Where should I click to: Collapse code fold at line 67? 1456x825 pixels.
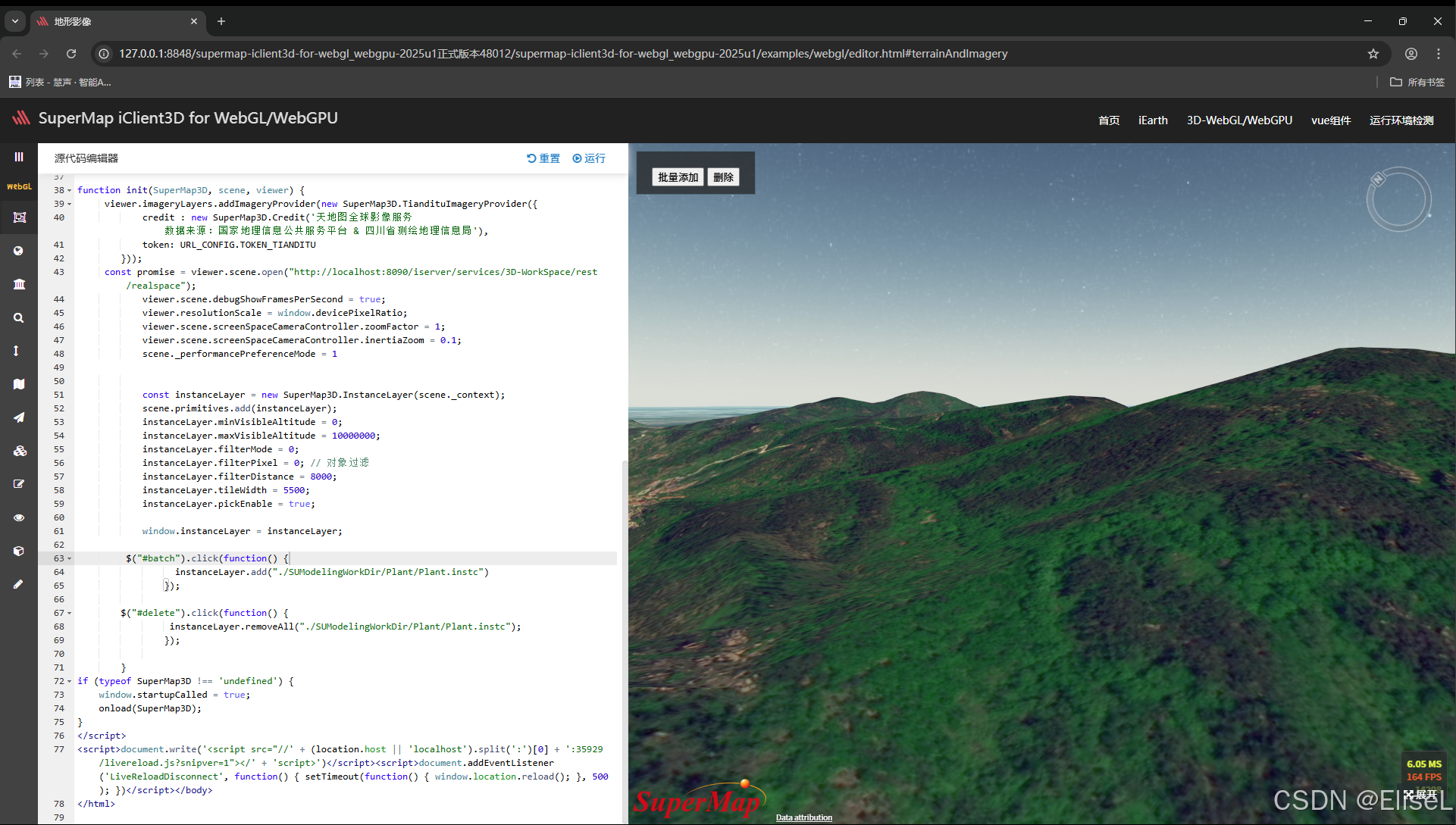coord(70,614)
